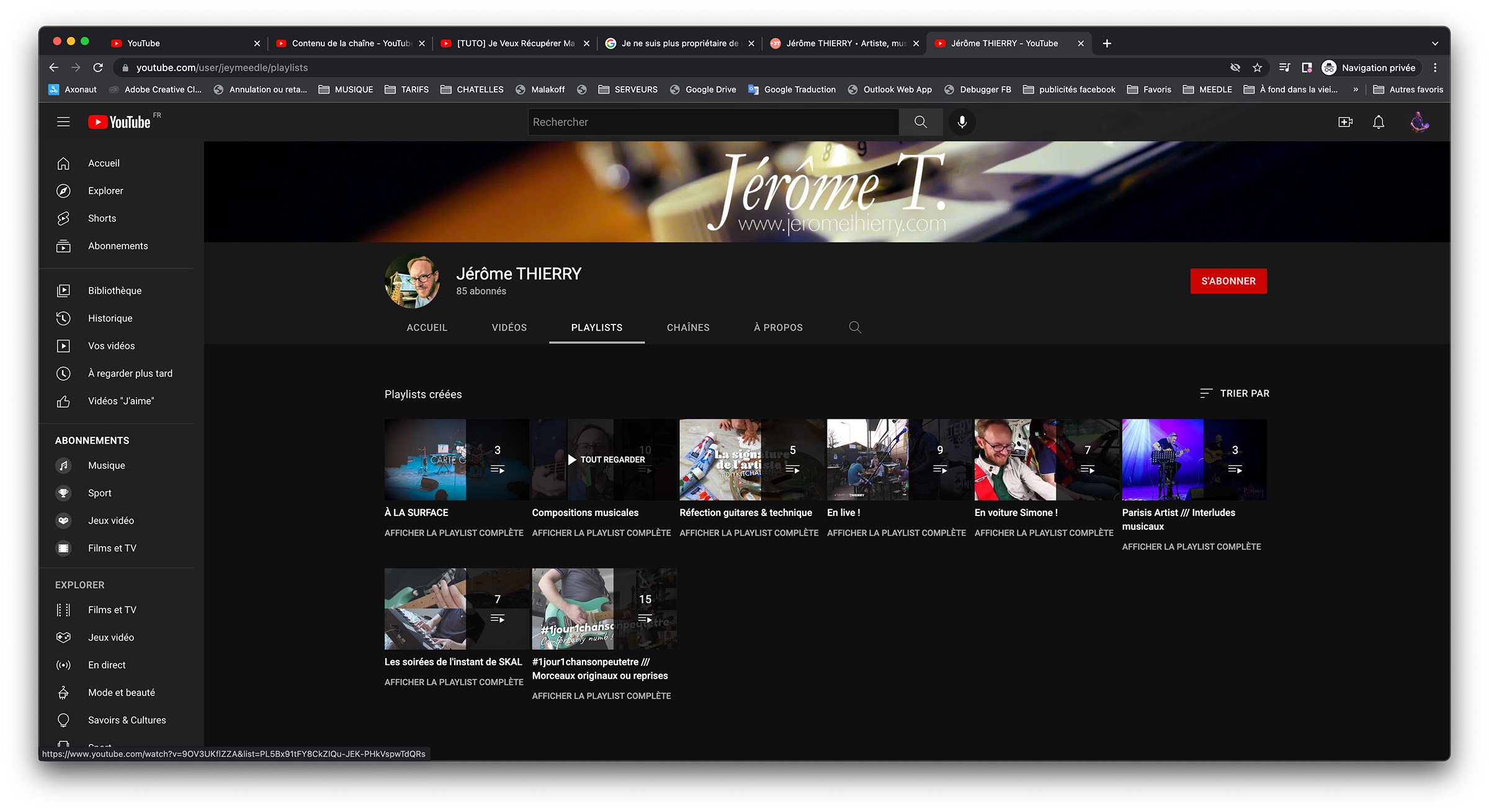Click the S'ABONNER button
Image resolution: width=1489 pixels, height=812 pixels.
click(1228, 281)
